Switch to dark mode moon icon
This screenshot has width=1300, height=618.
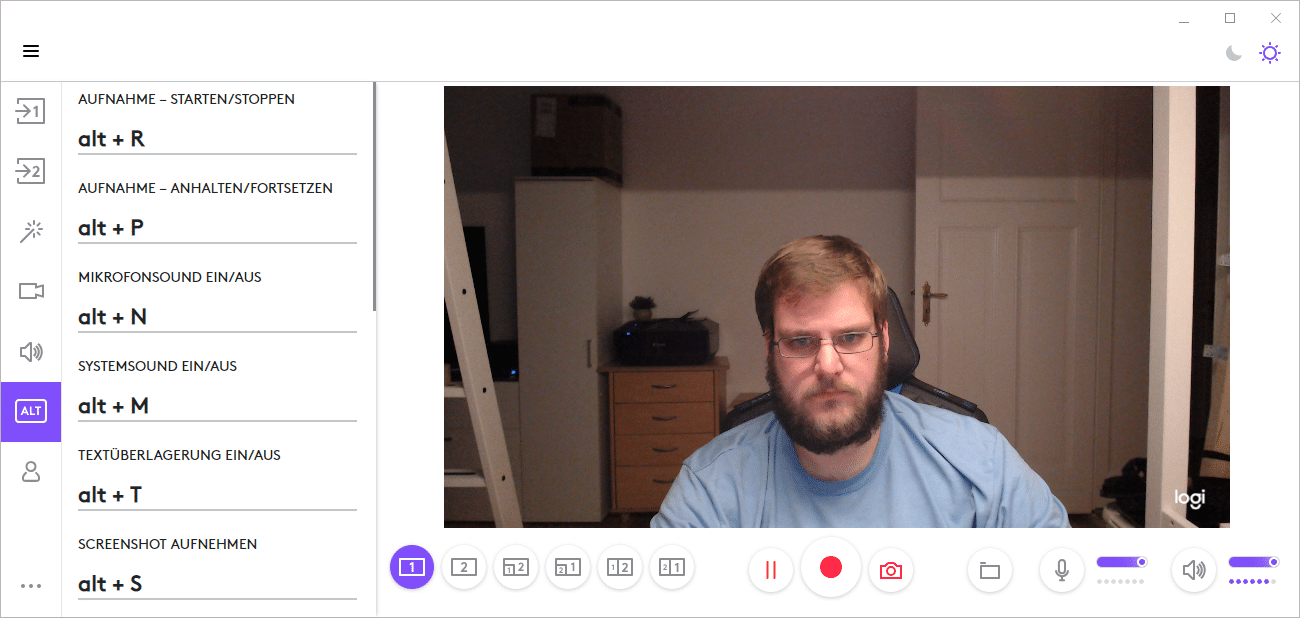[1234, 53]
